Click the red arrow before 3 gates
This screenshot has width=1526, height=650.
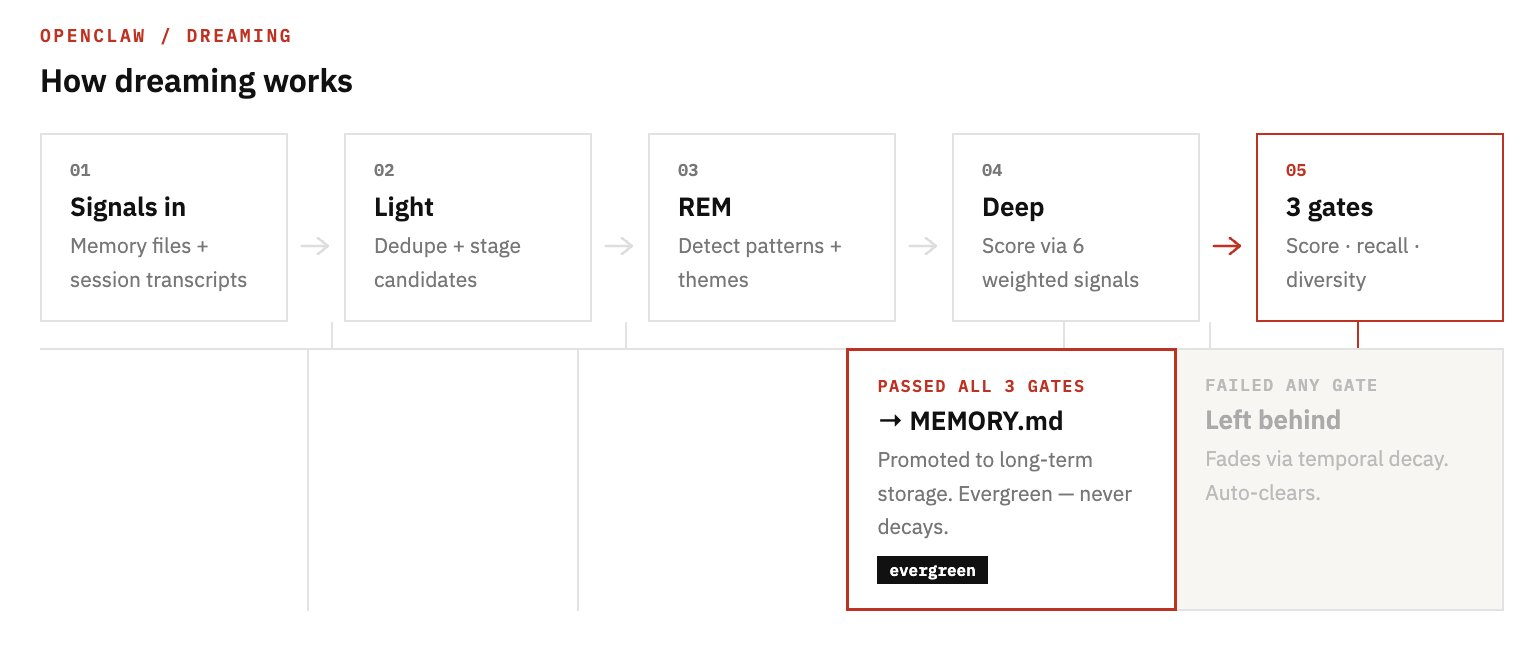tap(1227, 246)
